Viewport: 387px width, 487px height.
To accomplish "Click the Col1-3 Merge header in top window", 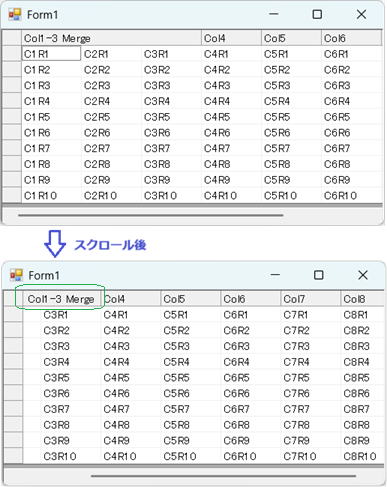I will [x=112, y=38].
